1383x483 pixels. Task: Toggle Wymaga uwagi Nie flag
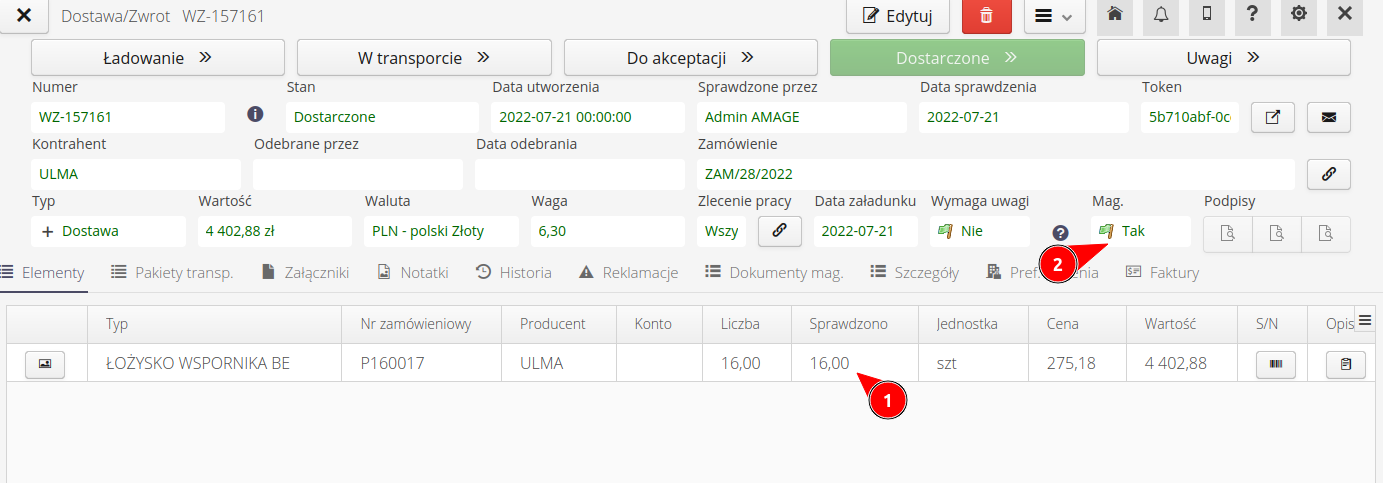pos(980,231)
